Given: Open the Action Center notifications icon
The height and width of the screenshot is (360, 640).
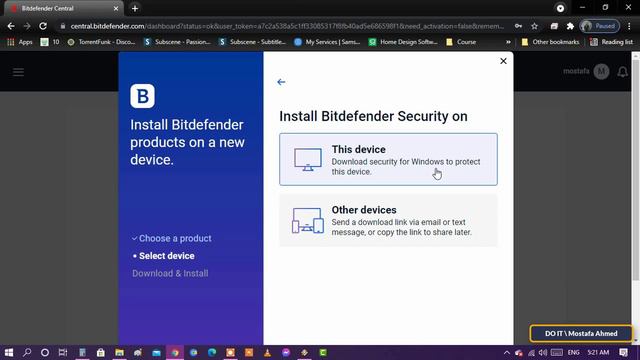Looking at the screenshot, I should 623,352.
